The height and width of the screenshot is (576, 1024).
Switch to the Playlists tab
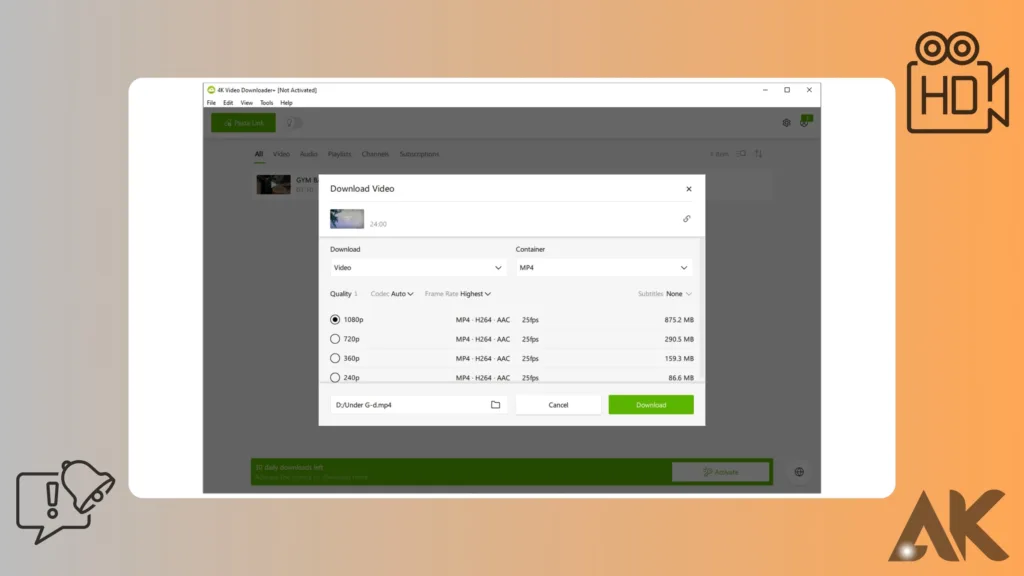340,154
